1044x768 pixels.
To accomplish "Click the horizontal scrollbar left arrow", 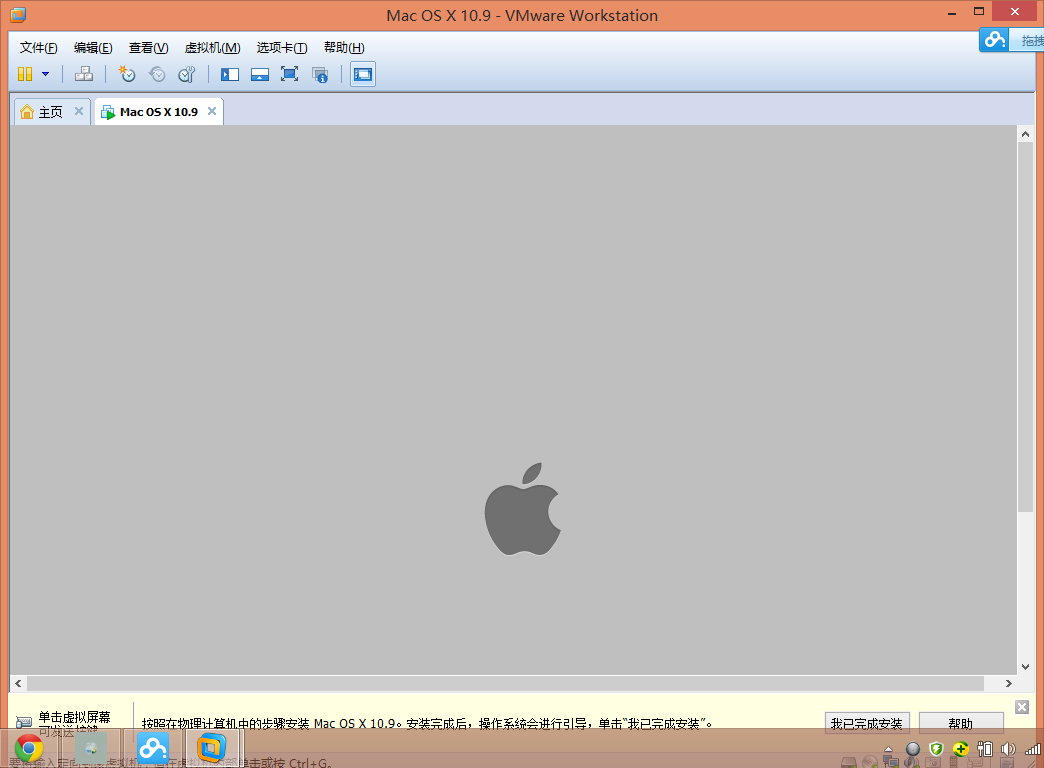I will coord(18,683).
